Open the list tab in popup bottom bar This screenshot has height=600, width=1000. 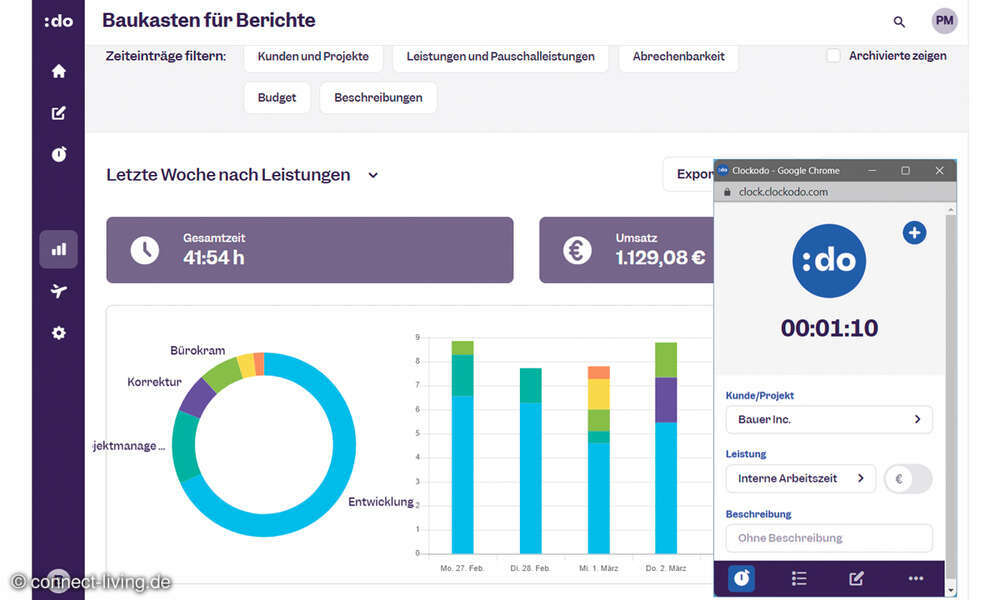799,578
